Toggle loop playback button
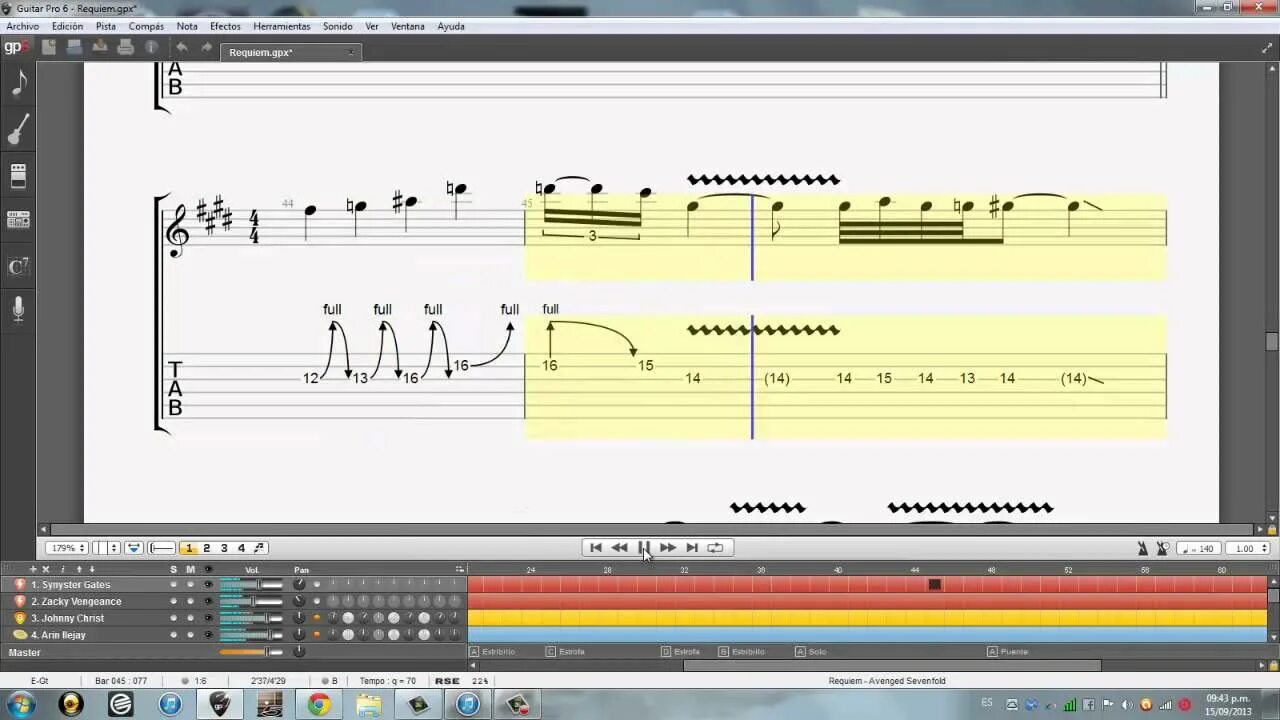This screenshot has width=1280, height=720. [x=715, y=548]
